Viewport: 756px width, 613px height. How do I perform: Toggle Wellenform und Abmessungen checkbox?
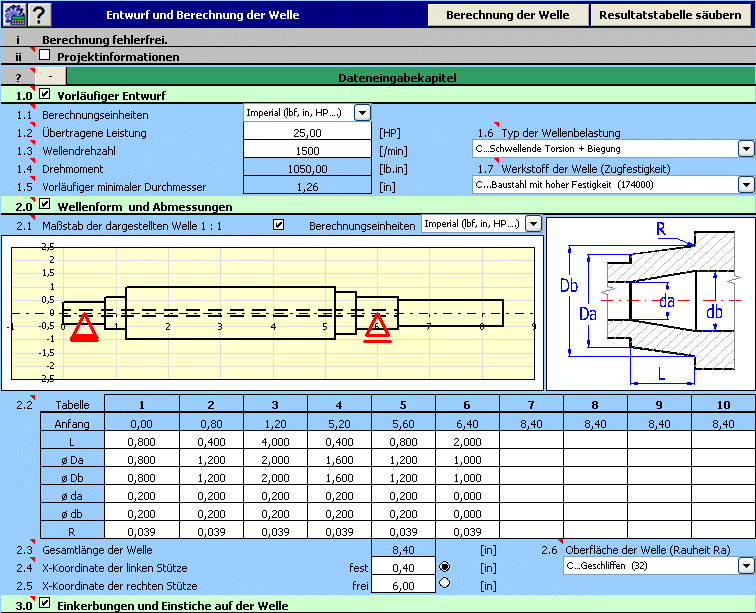44,204
